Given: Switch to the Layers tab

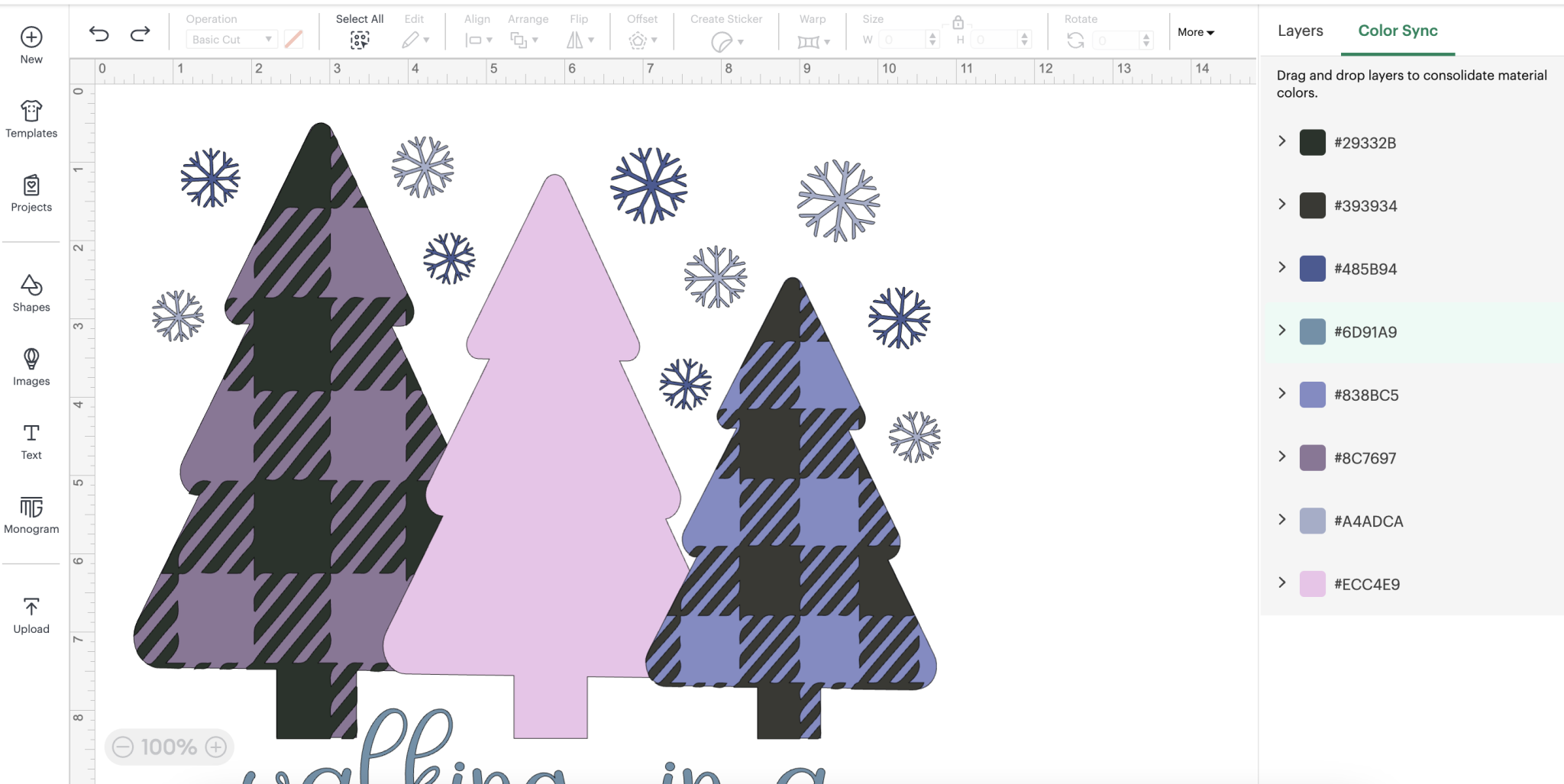Looking at the screenshot, I should pyautogui.click(x=1301, y=31).
